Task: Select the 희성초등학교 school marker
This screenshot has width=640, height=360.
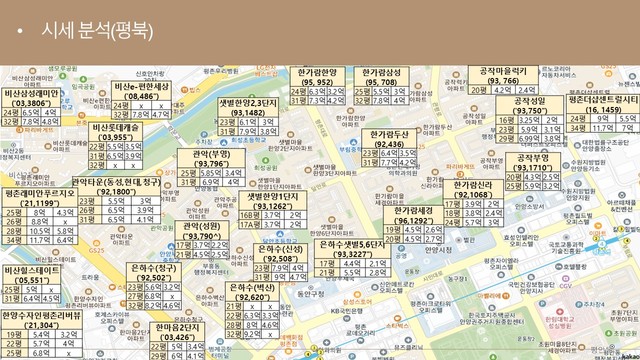Action: [224, 142]
